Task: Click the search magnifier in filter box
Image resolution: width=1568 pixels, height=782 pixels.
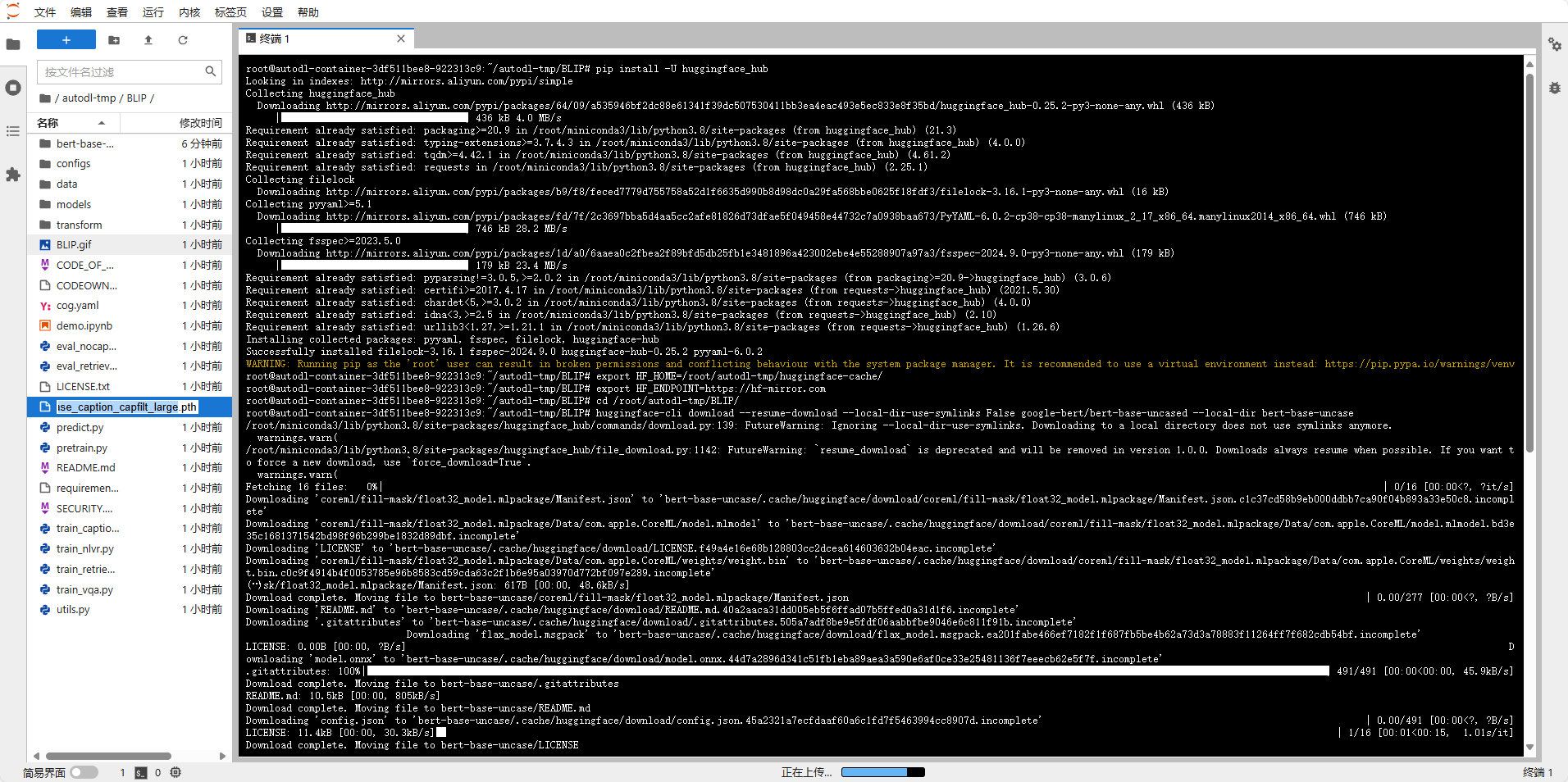Action: (211, 72)
